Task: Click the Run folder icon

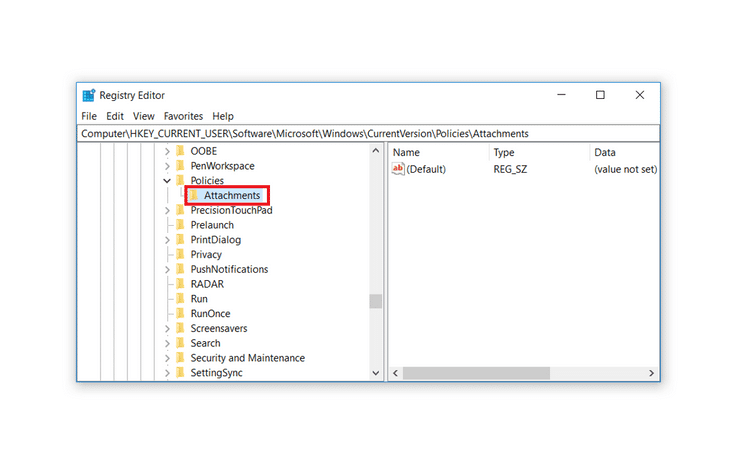Action: coord(180,299)
